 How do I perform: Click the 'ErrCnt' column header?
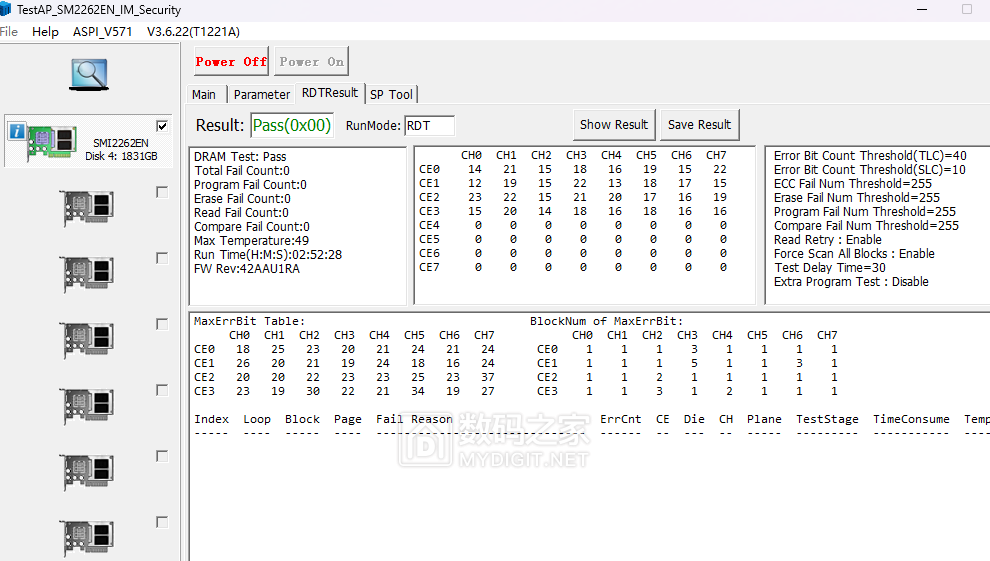pos(621,419)
